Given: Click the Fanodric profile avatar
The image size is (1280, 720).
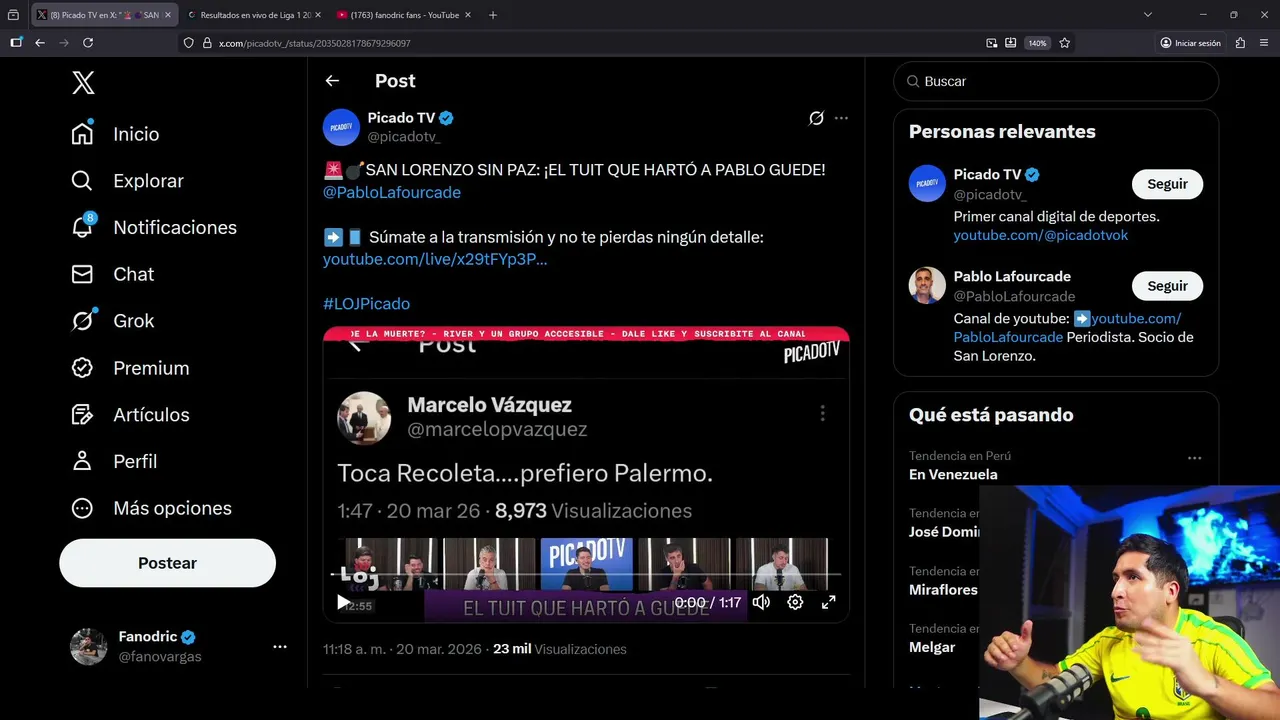Looking at the screenshot, I should click(x=88, y=647).
